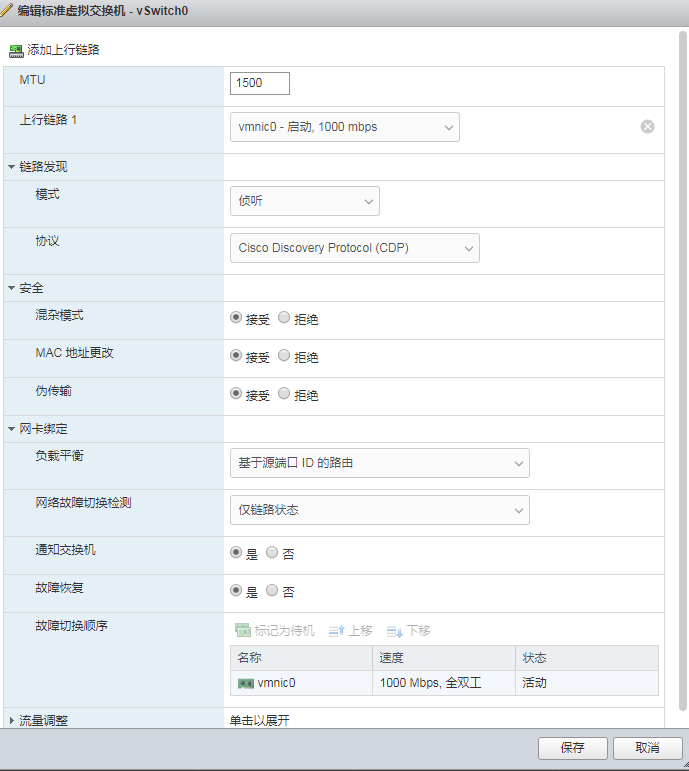Click the Mark as standby (标记为待机) icon

[242, 630]
